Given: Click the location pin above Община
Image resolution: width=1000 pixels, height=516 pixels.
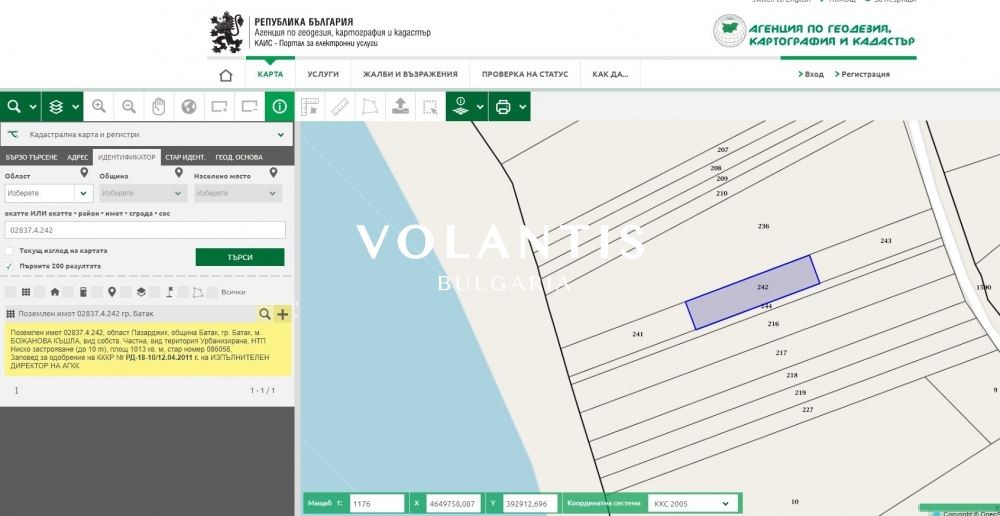Looking at the screenshot, I should (179, 173).
